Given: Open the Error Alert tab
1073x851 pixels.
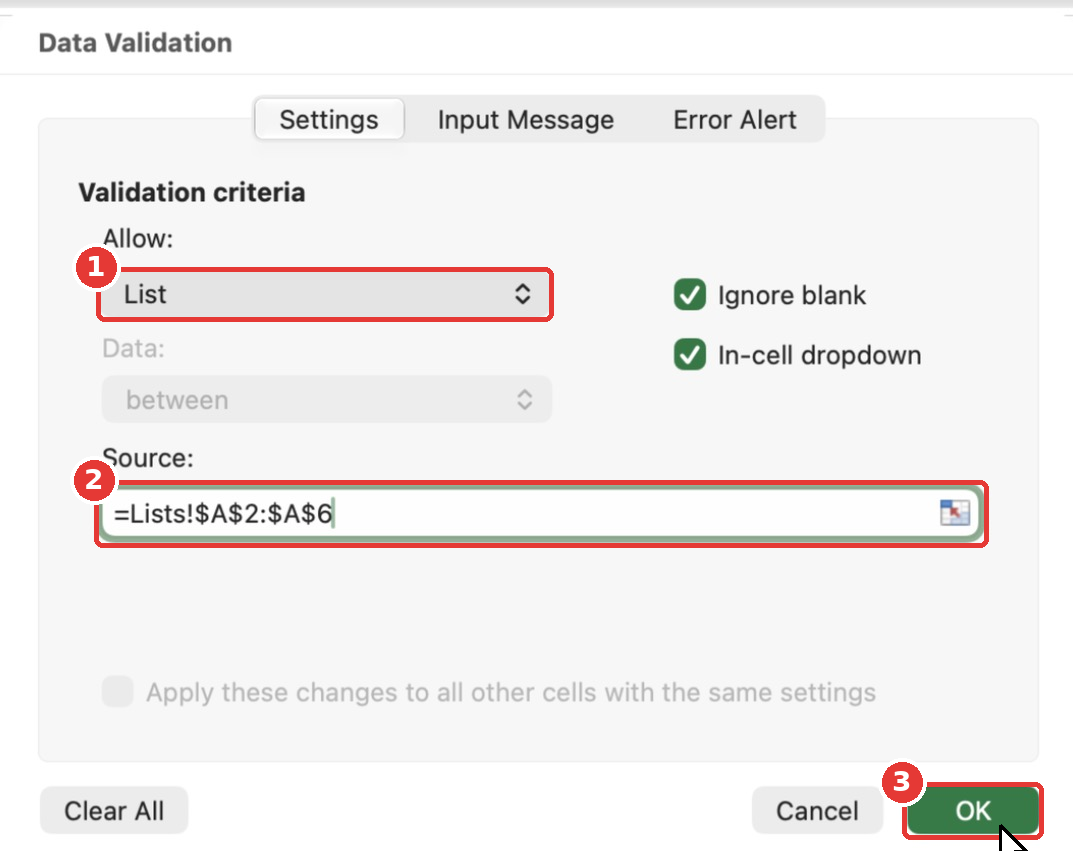Looking at the screenshot, I should (x=735, y=120).
